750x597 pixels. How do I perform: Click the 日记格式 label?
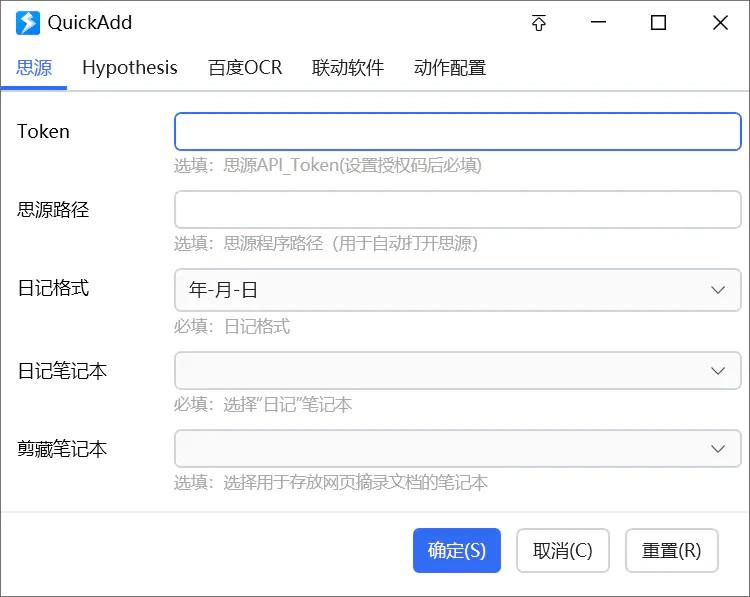(53, 288)
